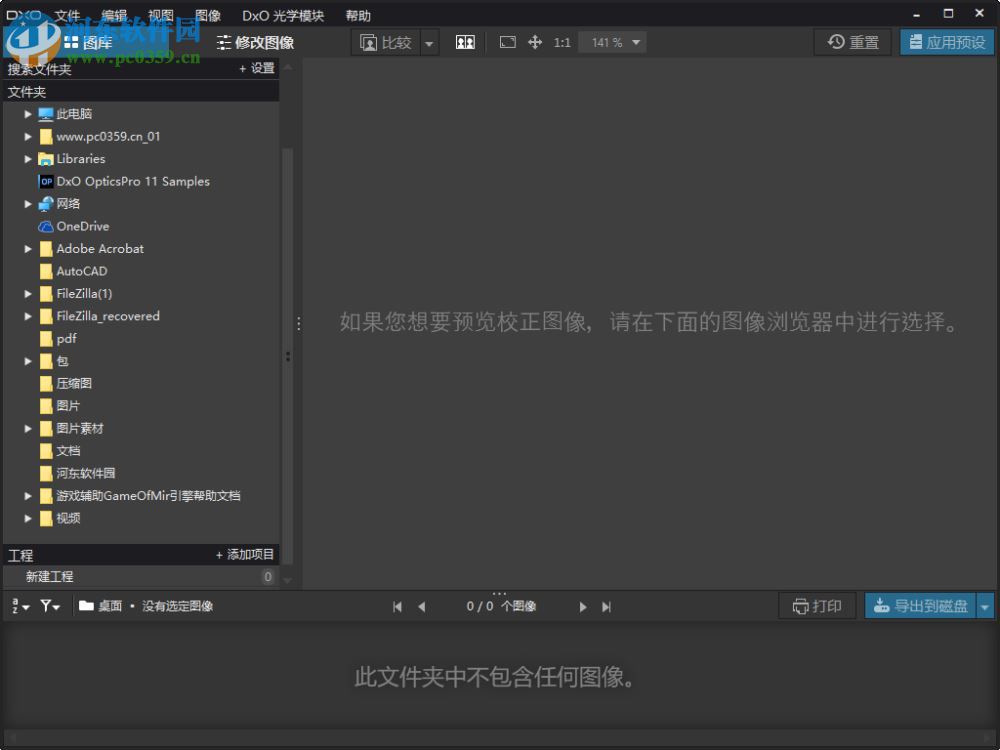Open the DxO 光学模块 menu
The height and width of the screenshot is (750, 1000).
point(283,15)
